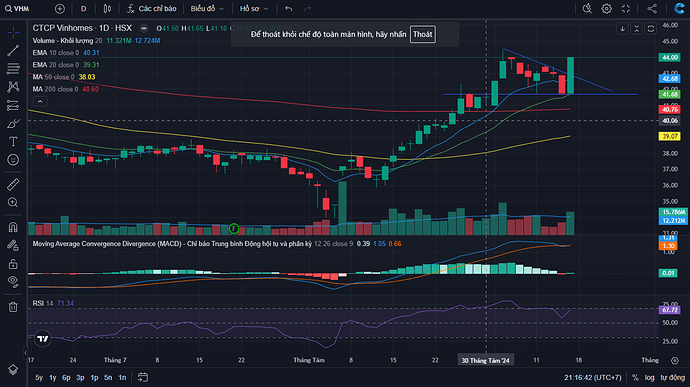Open quick search icon in top bar
Image resolution: width=690 pixels, height=387 pixels.
point(587,9)
